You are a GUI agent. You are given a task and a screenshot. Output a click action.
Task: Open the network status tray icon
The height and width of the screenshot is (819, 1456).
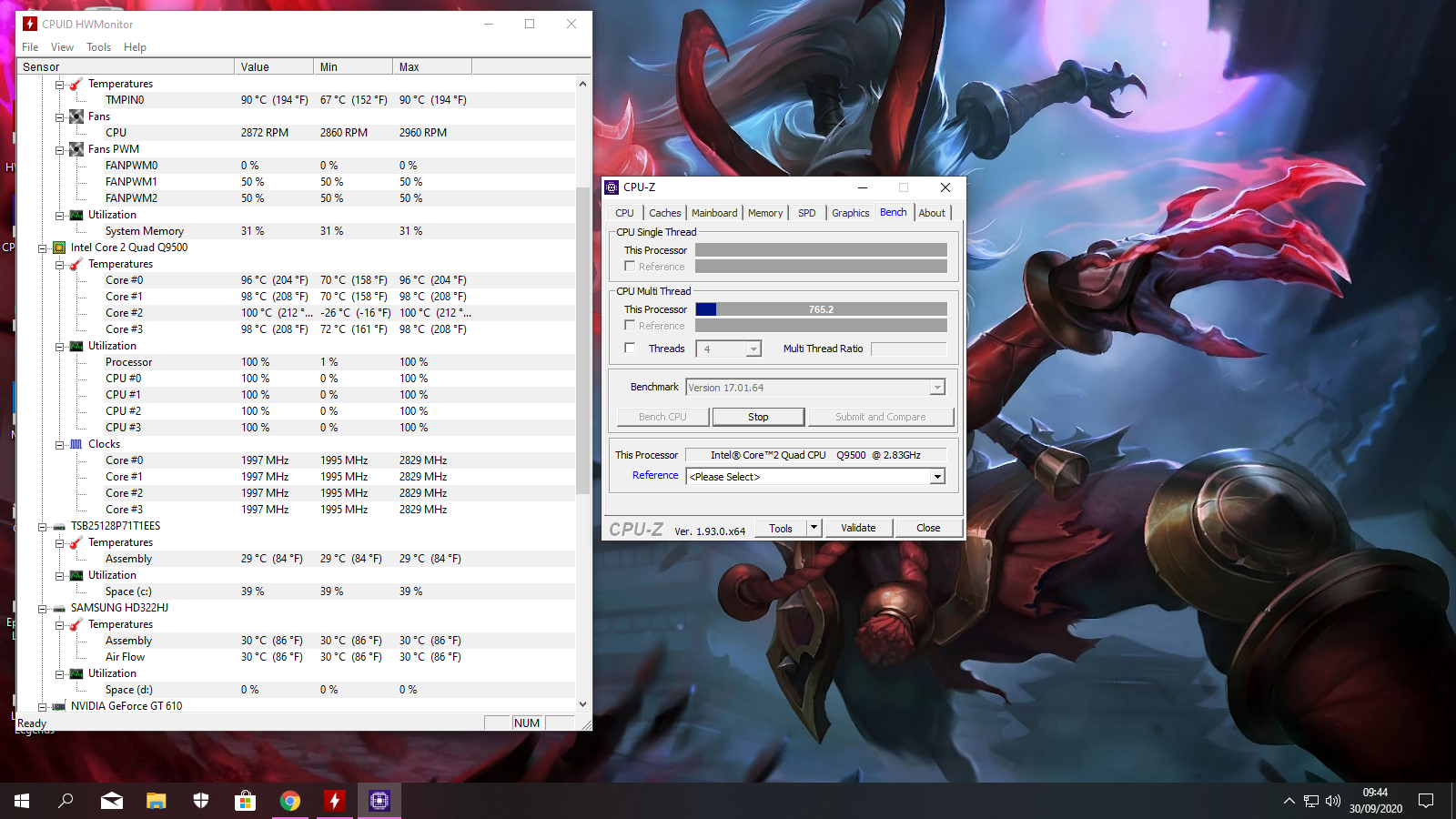coord(1310,801)
